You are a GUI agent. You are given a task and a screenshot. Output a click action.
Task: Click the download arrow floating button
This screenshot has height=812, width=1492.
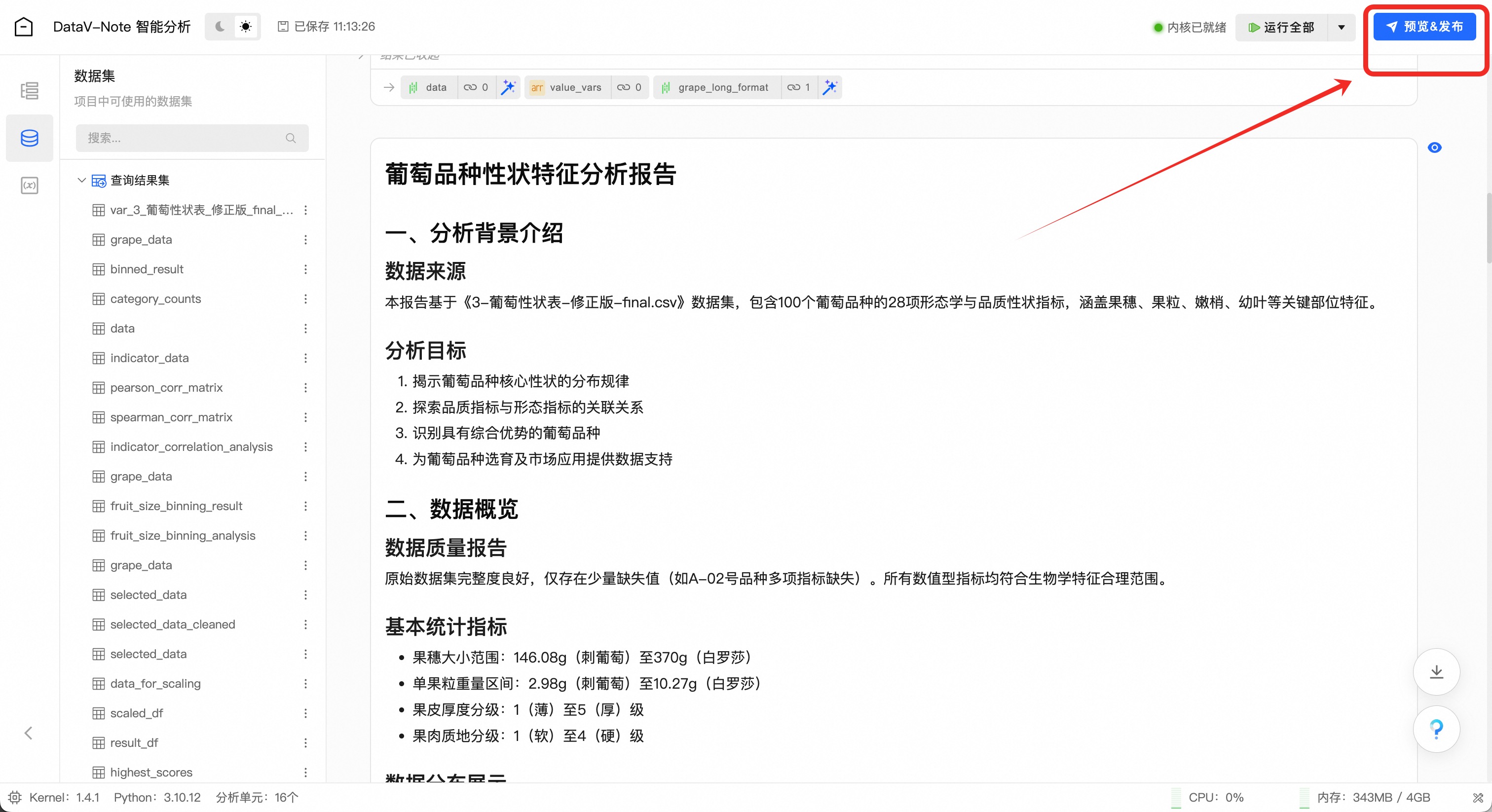click(x=1436, y=671)
